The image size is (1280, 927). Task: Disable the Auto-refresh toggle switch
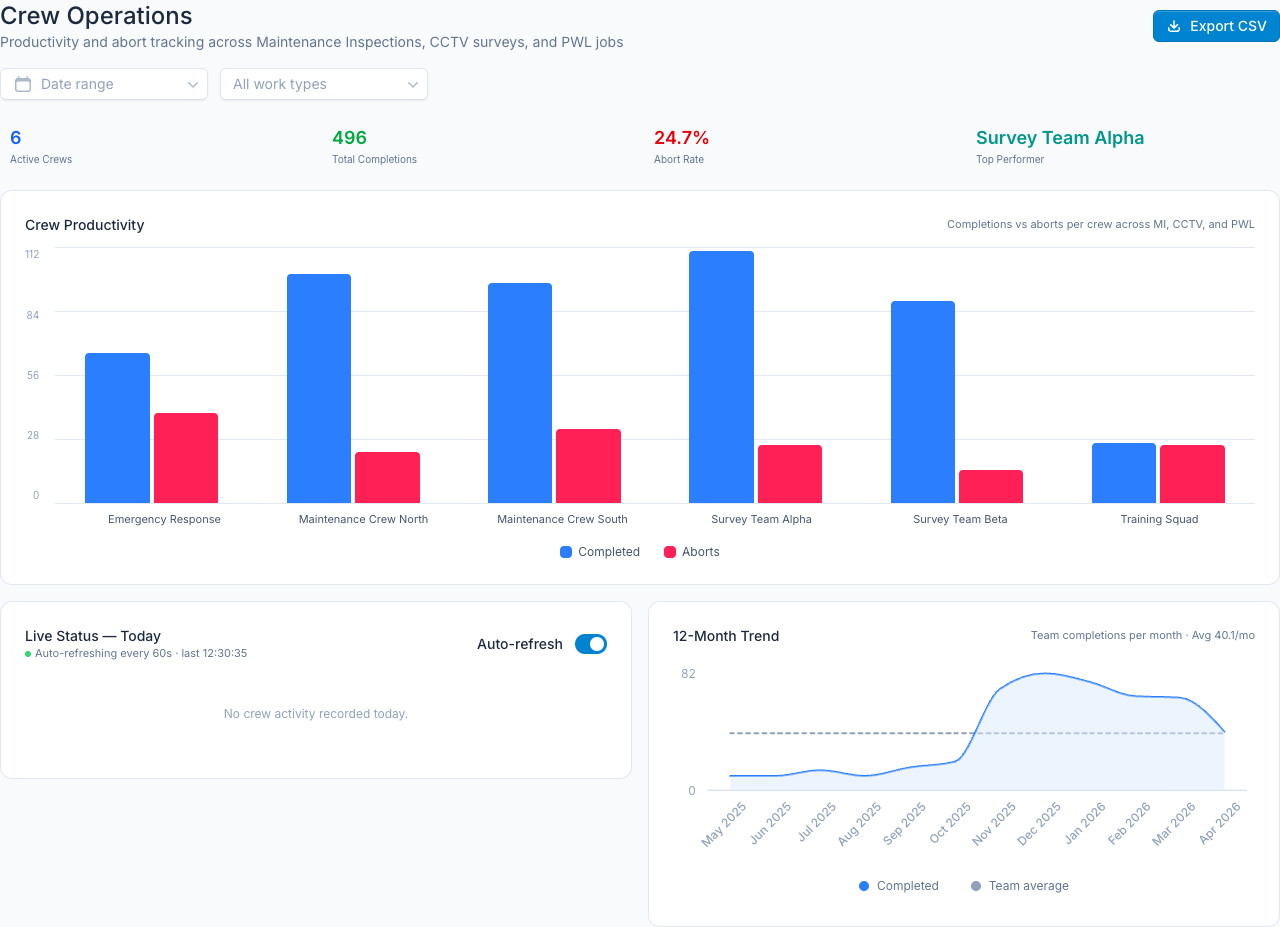(x=591, y=644)
